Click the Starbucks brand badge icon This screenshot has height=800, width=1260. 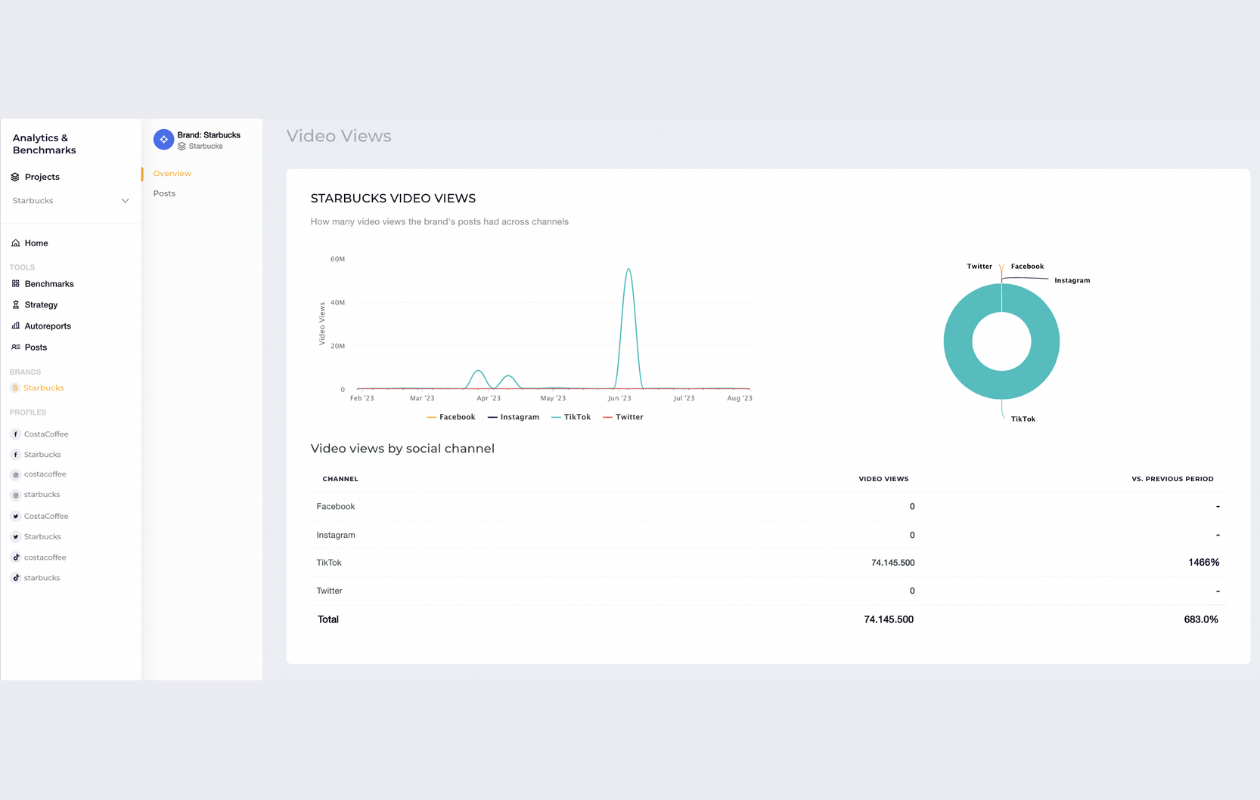point(15,388)
